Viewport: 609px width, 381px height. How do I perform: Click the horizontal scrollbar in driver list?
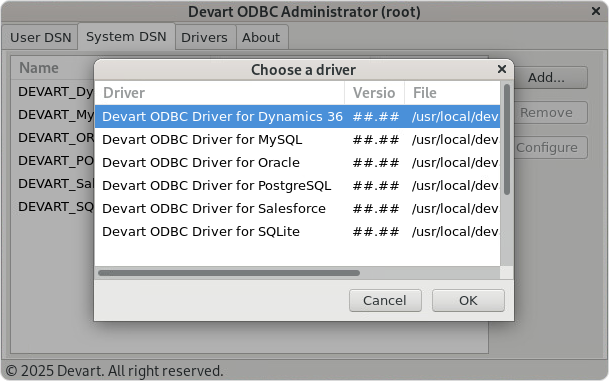coord(229,273)
